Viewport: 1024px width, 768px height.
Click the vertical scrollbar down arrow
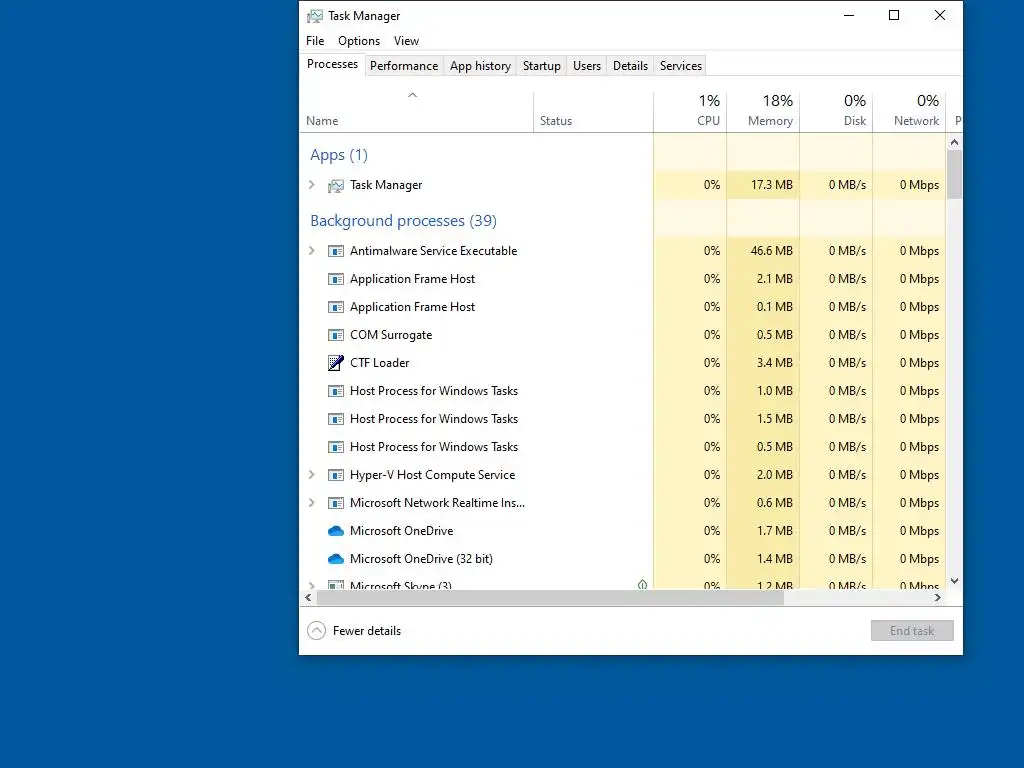pyautogui.click(x=954, y=581)
